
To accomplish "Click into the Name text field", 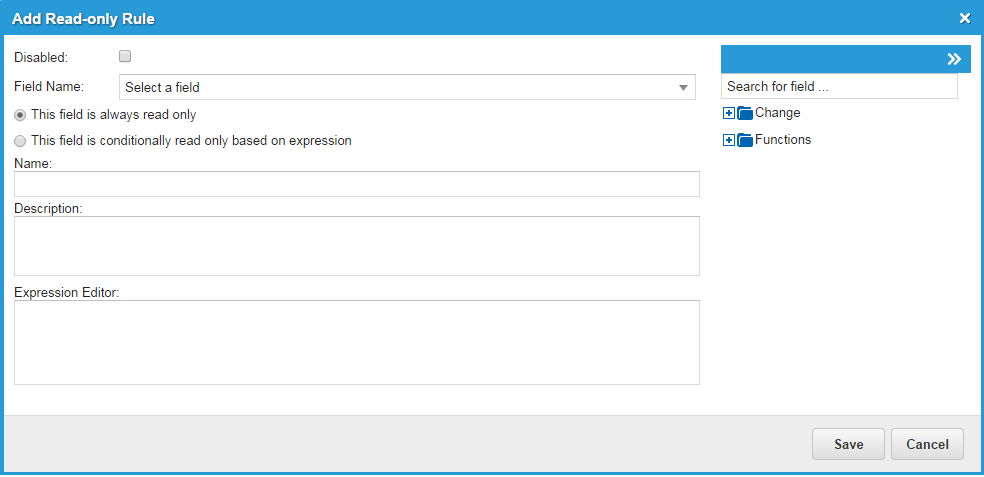I will tap(356, 184).
